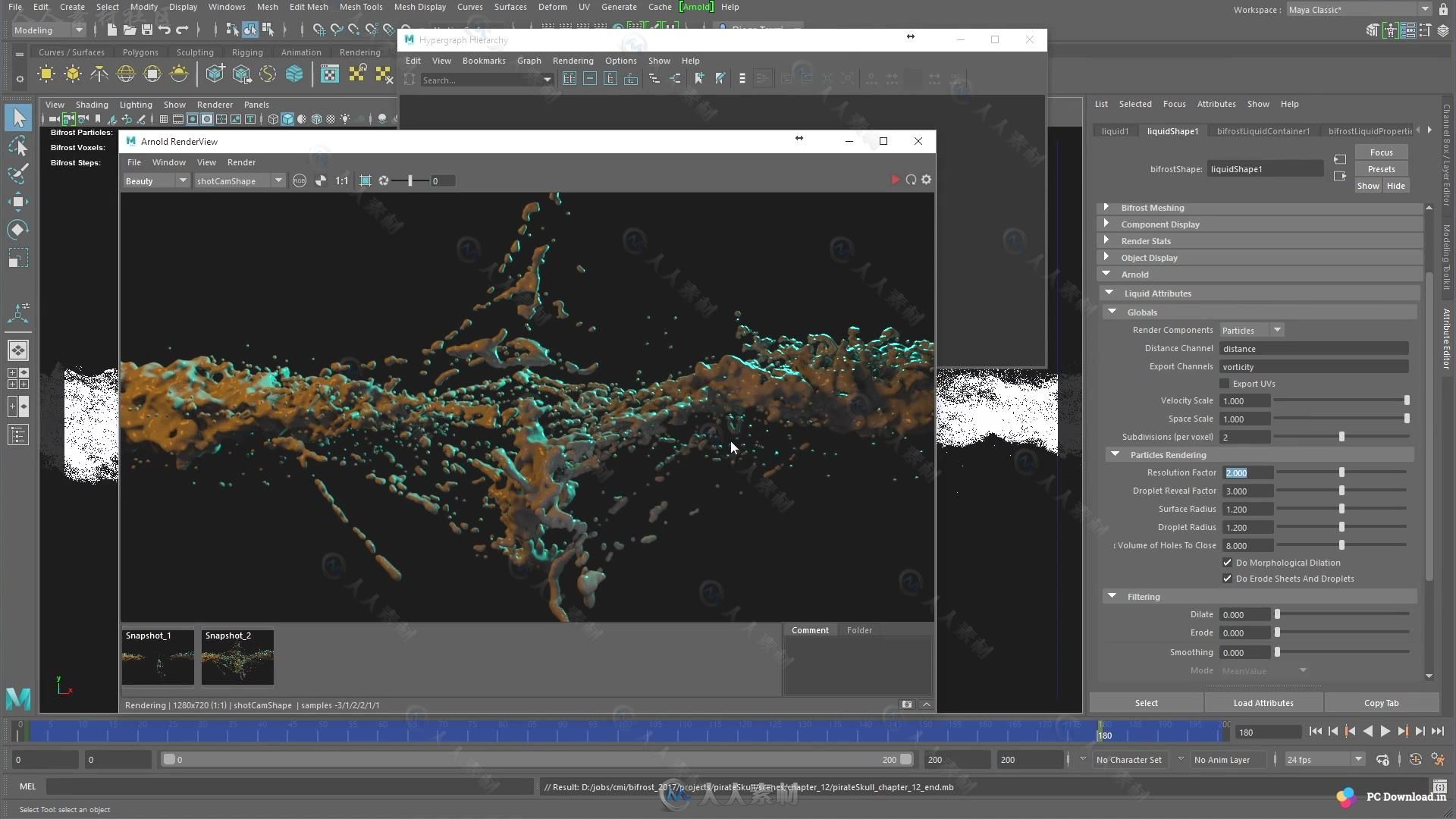Expand the Bifrost Meshing section
This screenshot has width=1456, height=819.
(1260, 208)
